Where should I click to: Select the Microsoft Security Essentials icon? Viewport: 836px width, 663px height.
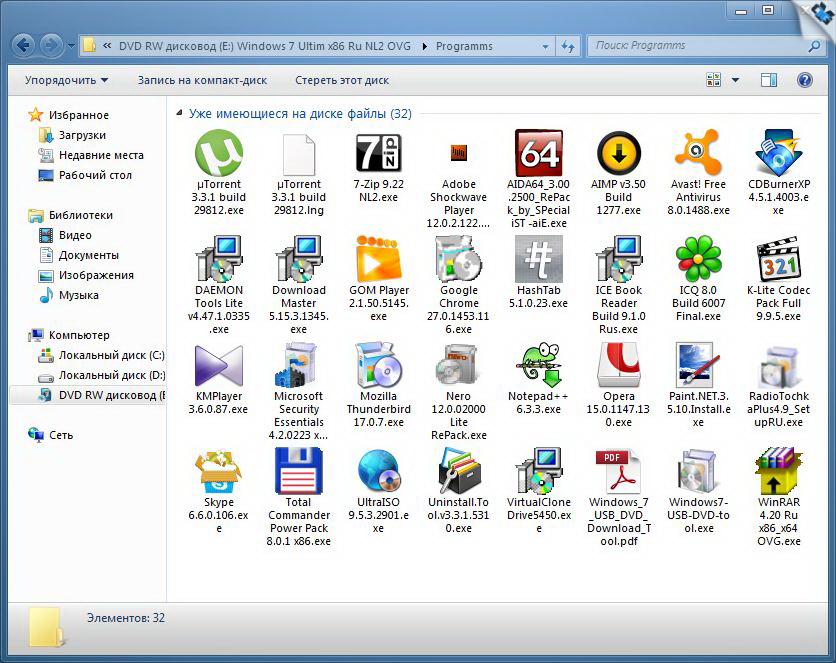click(298, 366)
